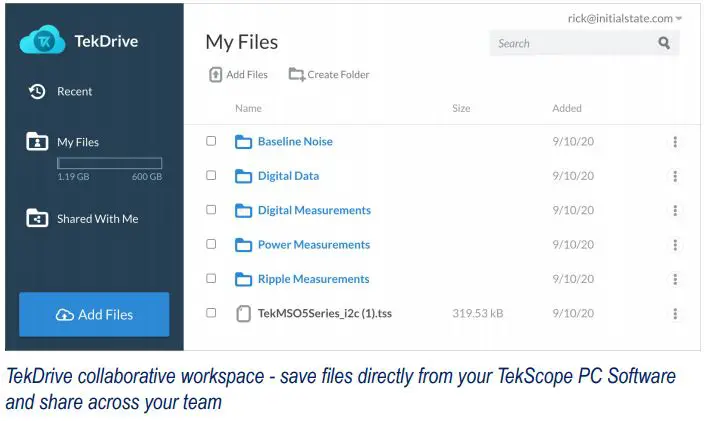The image size is (710, 421).
Task: Click the 9/10/20 date for Ripple Measurements
Action: coord(573,279)
